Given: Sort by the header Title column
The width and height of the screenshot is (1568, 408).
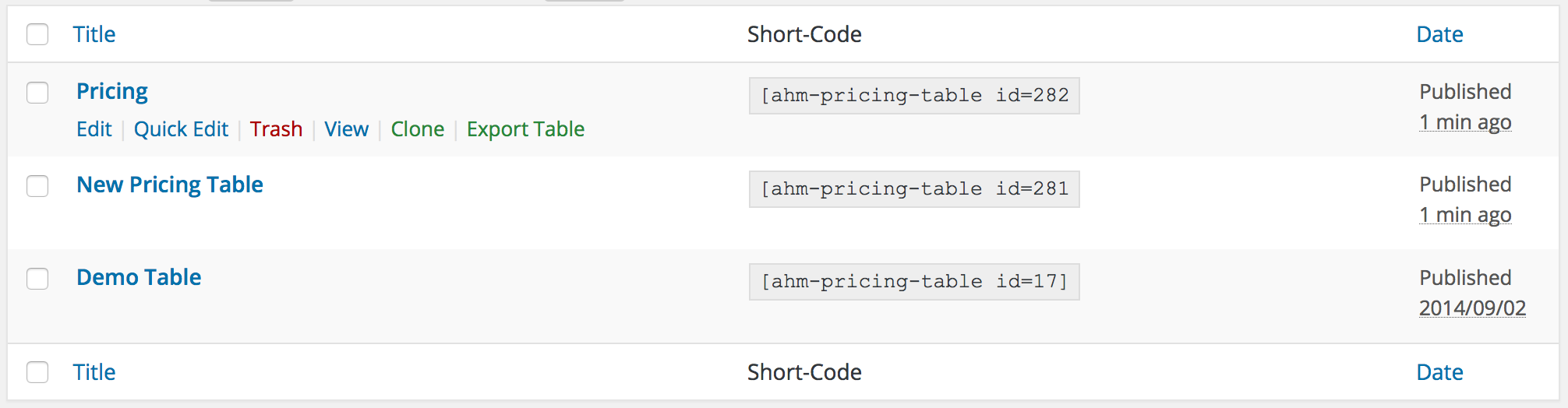Looking at the screenshot, I should pos(94,34).
